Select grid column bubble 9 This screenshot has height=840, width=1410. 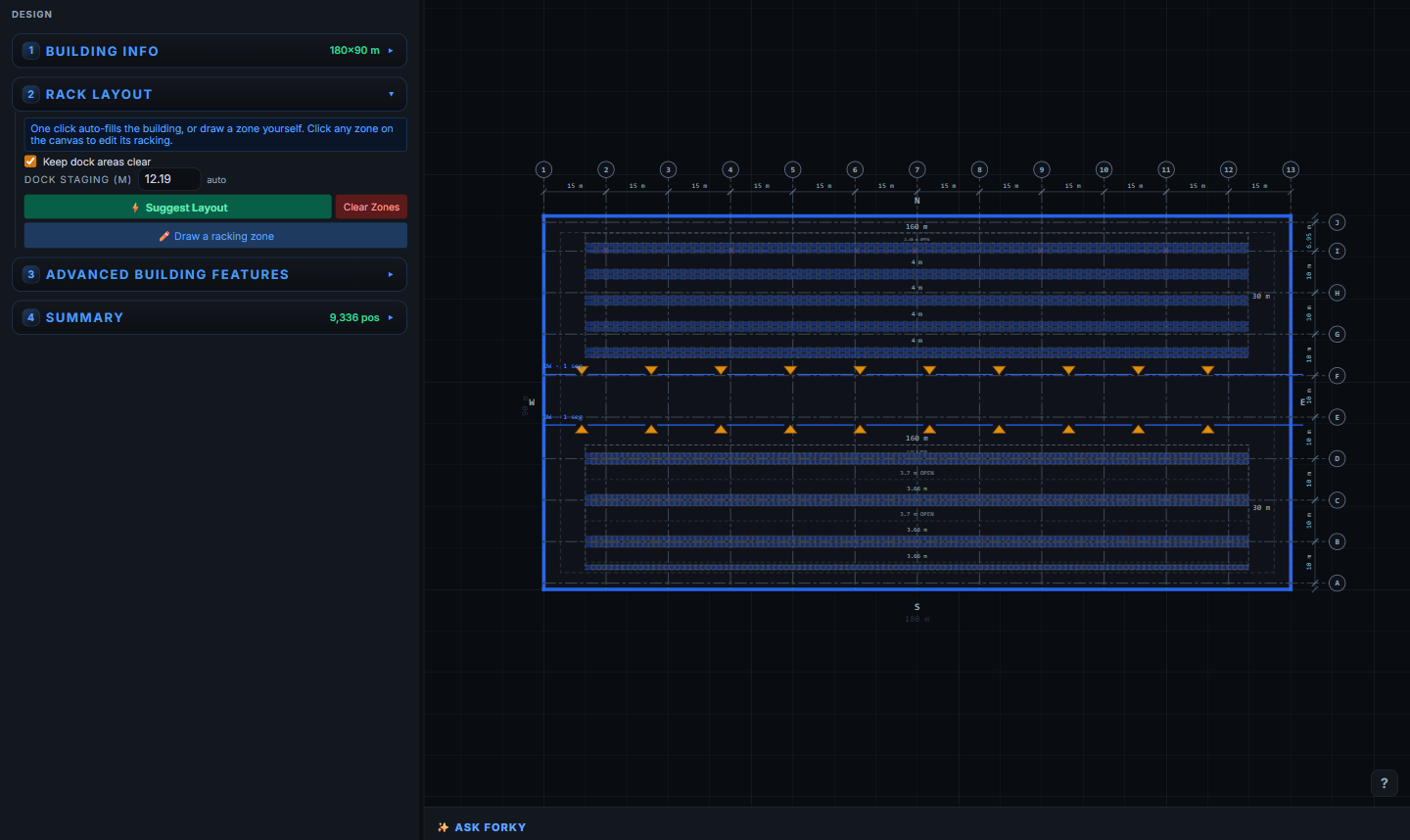click(1042, 169)
